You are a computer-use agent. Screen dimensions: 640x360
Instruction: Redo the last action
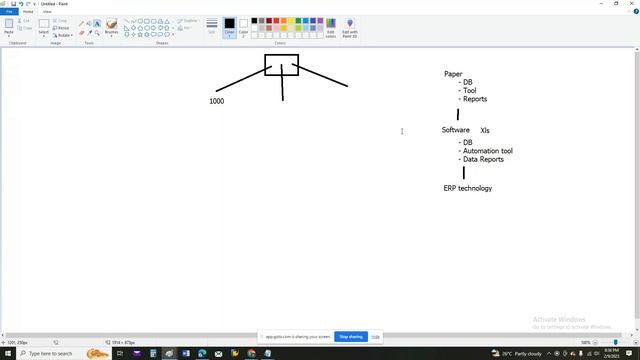pos(28,4)
